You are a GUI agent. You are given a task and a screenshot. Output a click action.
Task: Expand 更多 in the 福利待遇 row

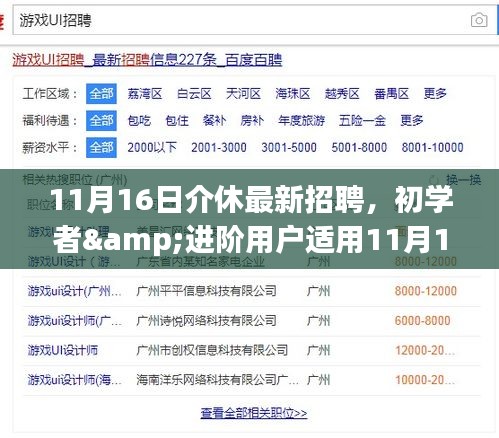tap(412, 120)
